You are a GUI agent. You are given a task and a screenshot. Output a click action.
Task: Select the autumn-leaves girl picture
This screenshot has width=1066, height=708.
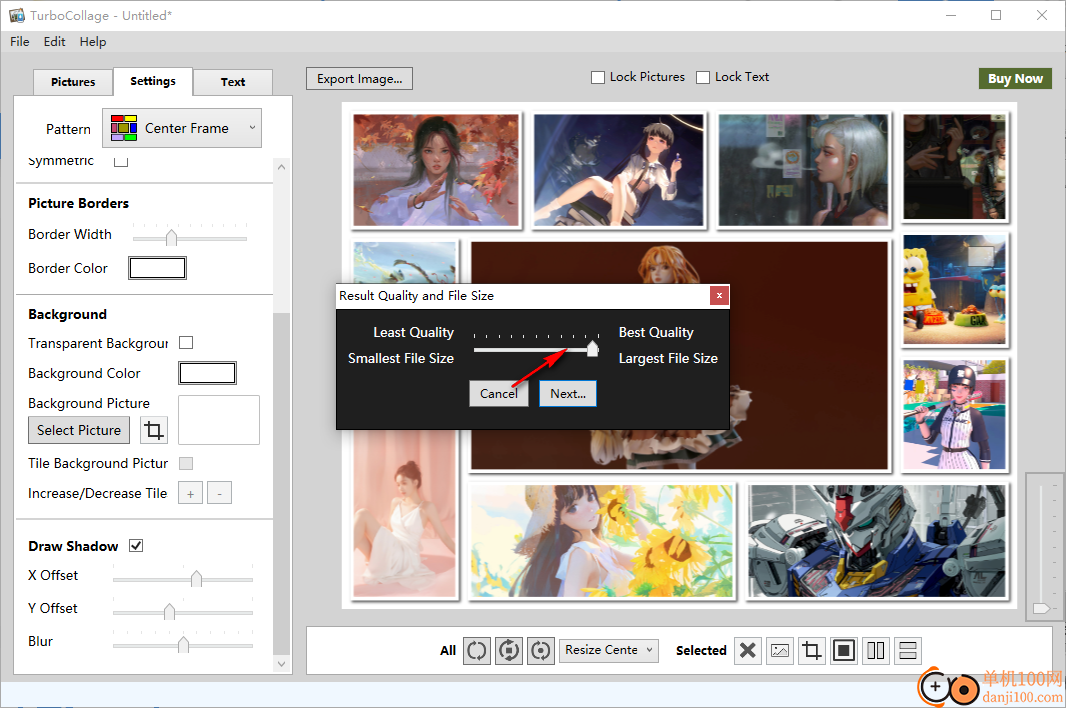436,170
